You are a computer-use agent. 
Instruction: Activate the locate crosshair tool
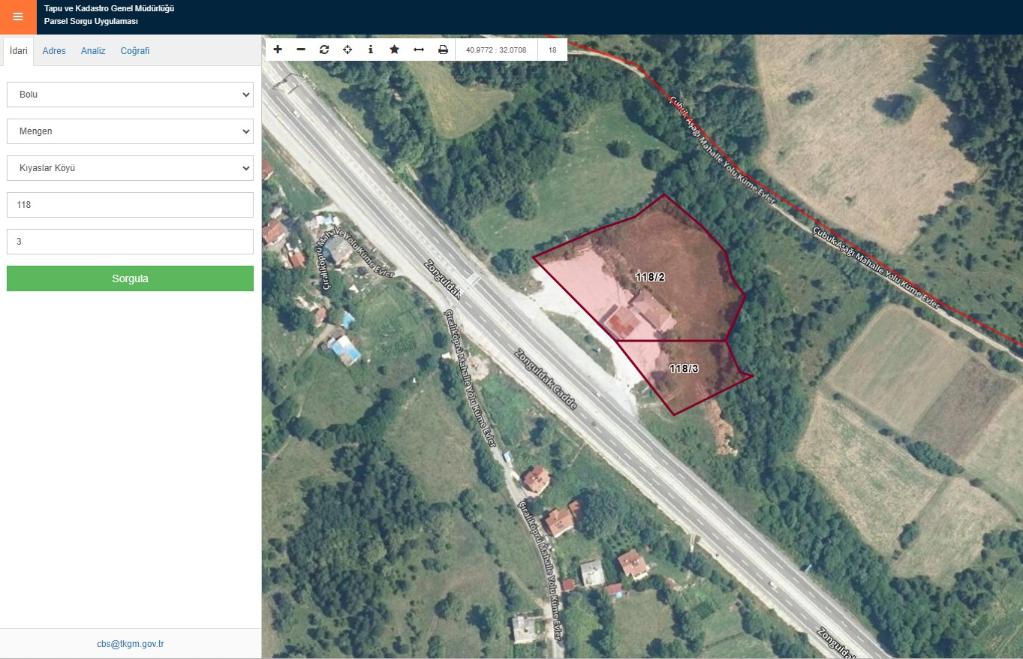pos(348,50)
